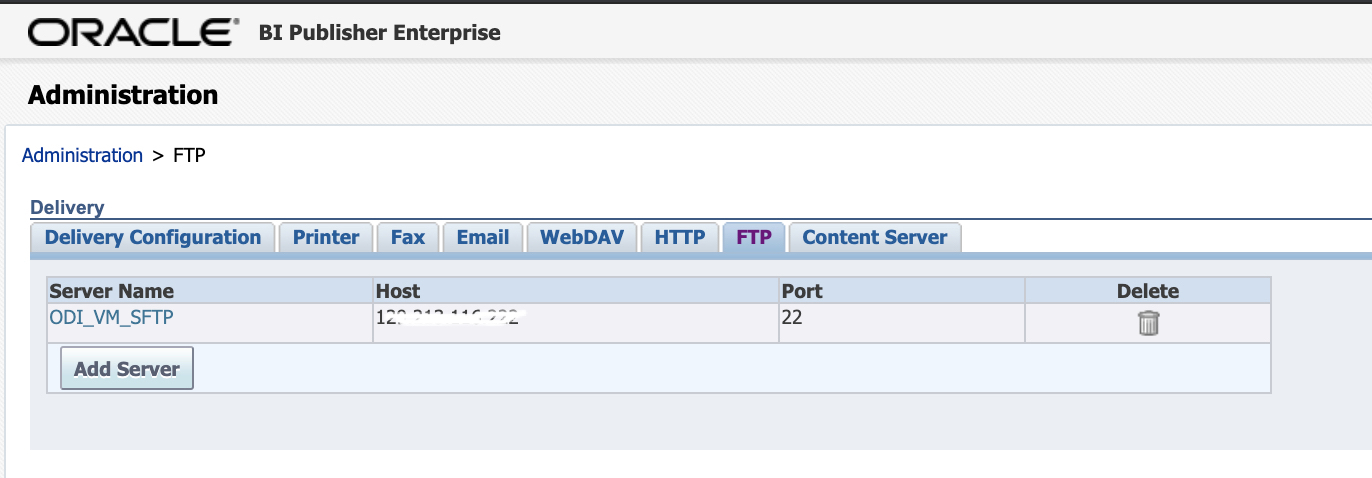Click the Server Name column header

[112, 291]
